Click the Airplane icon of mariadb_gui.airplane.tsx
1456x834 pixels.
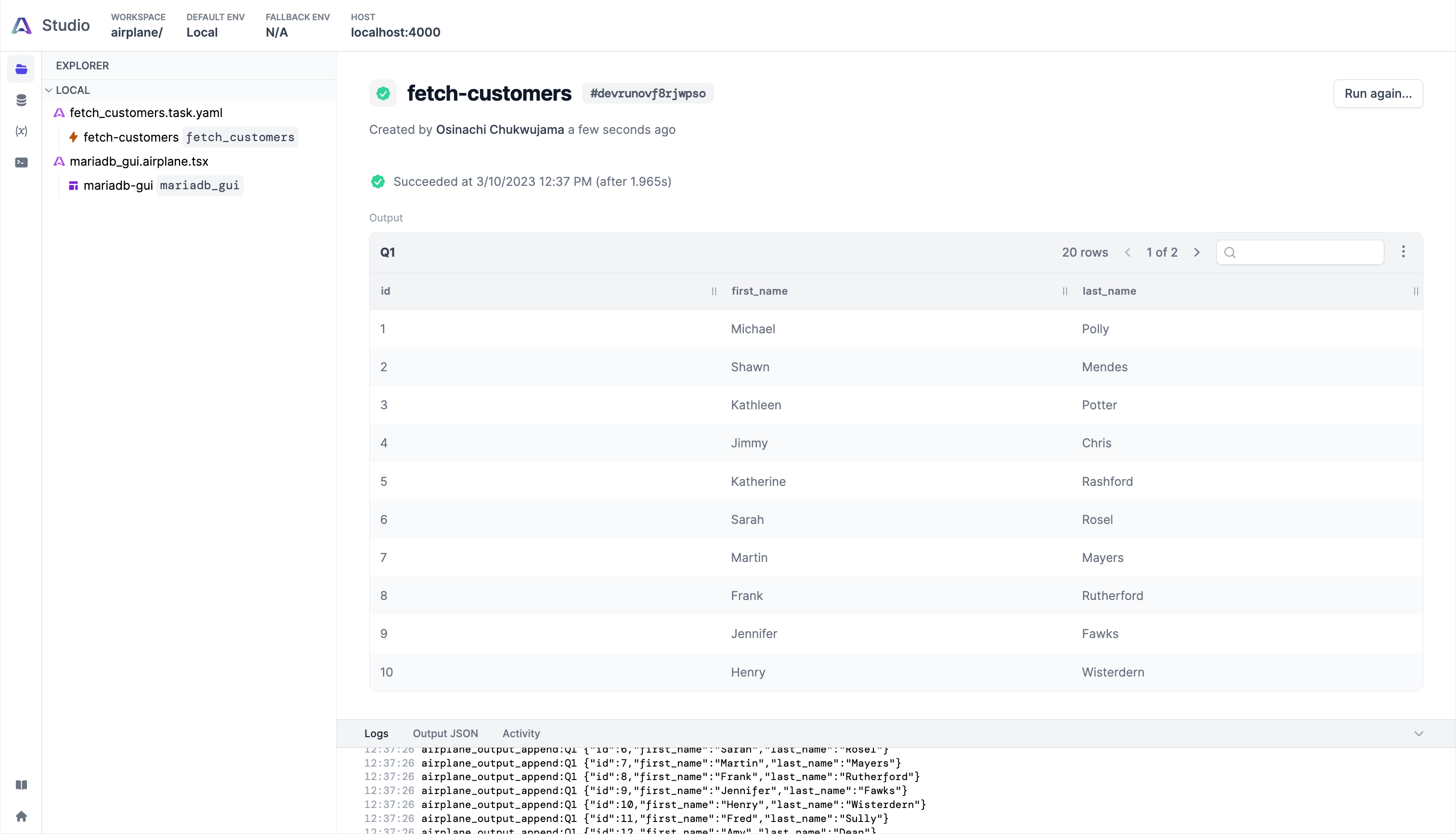[x=59, y=161]
